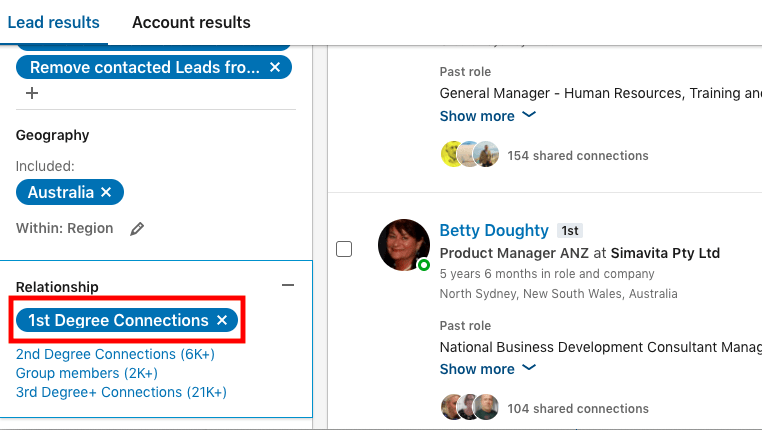Collapse the Relationship section minus icon
Screen dimensions: 762x430
pyautogui.click(x=288, y=285)
